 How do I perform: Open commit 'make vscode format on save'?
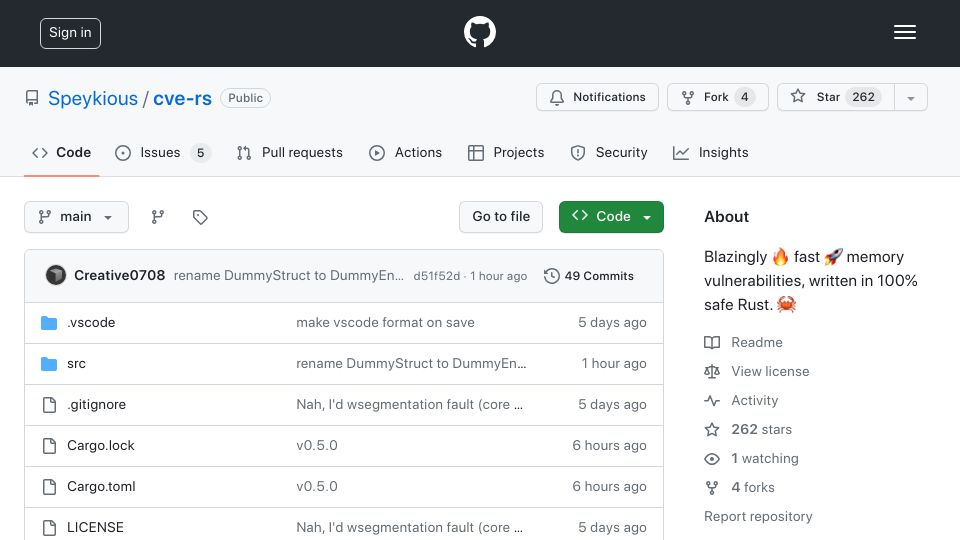click(385, 323)
